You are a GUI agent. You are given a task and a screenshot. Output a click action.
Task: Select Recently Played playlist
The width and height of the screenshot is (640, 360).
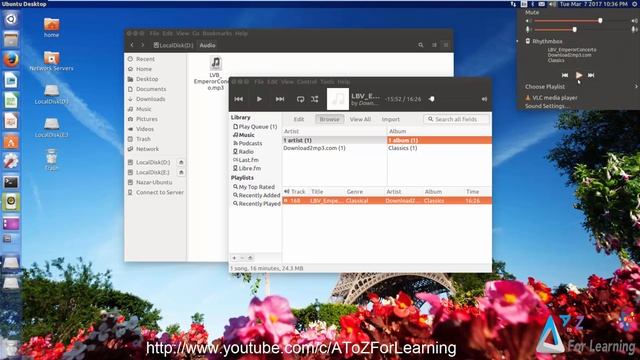click(256, 204)
